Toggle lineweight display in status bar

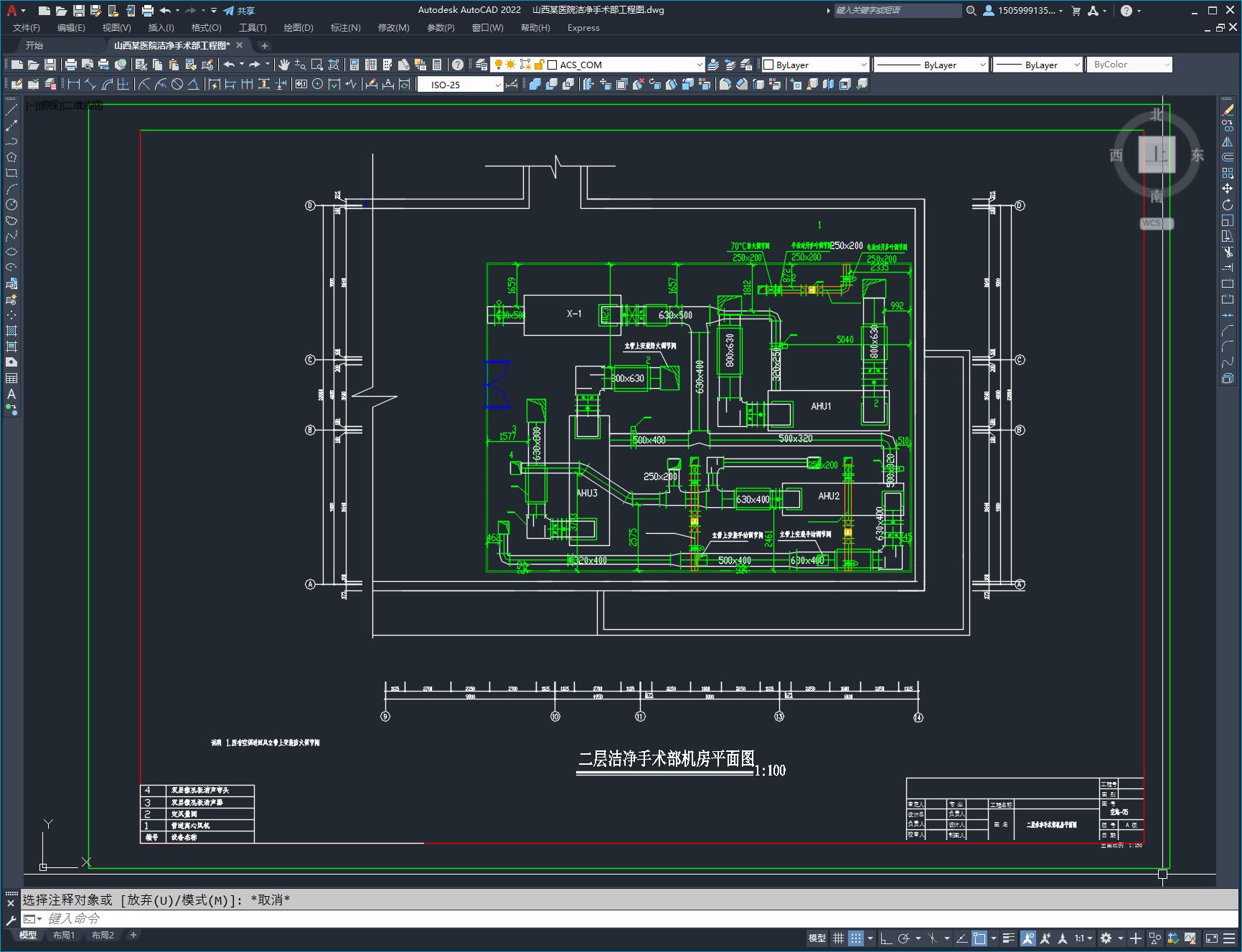click(1009, 938)
